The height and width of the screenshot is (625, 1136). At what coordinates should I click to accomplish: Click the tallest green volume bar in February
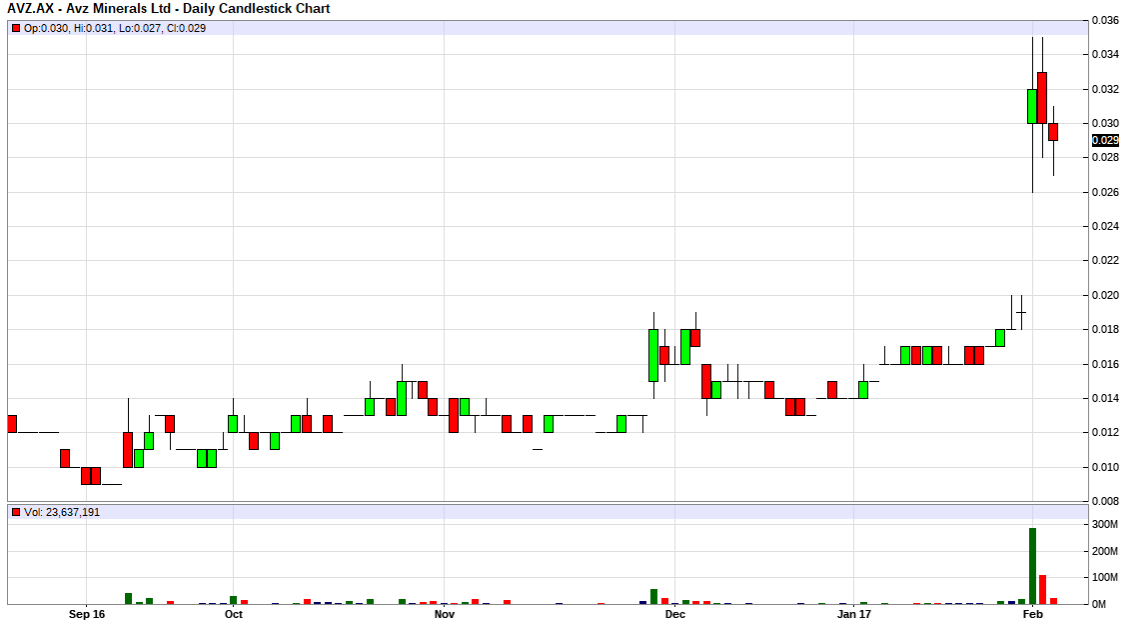(x=1032, y=566)
